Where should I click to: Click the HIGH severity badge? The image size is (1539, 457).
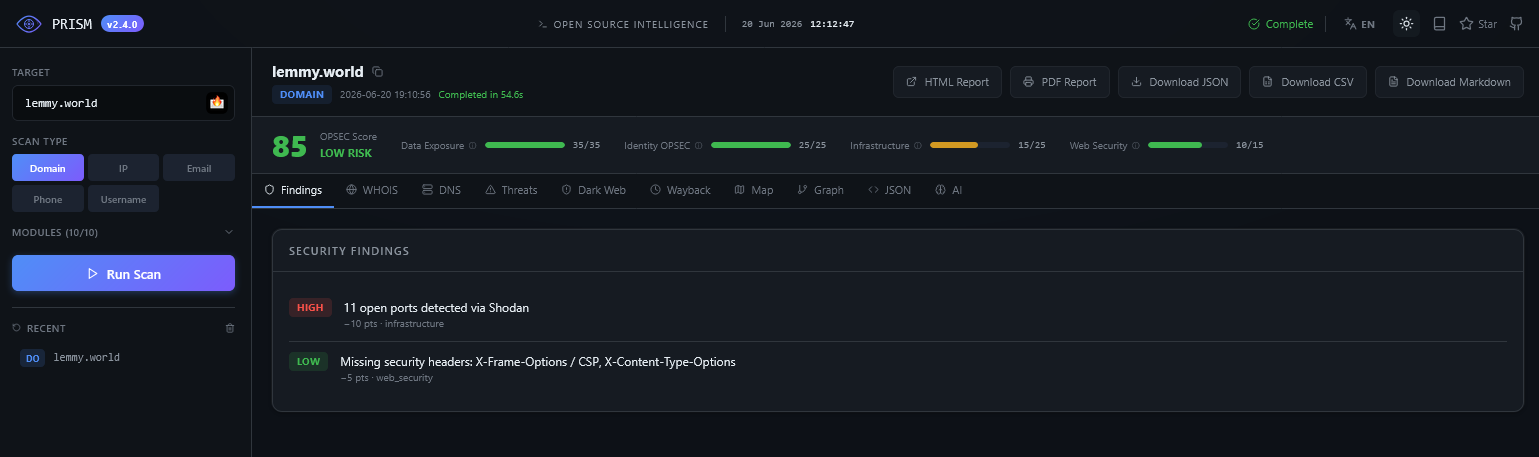point(310,308)
